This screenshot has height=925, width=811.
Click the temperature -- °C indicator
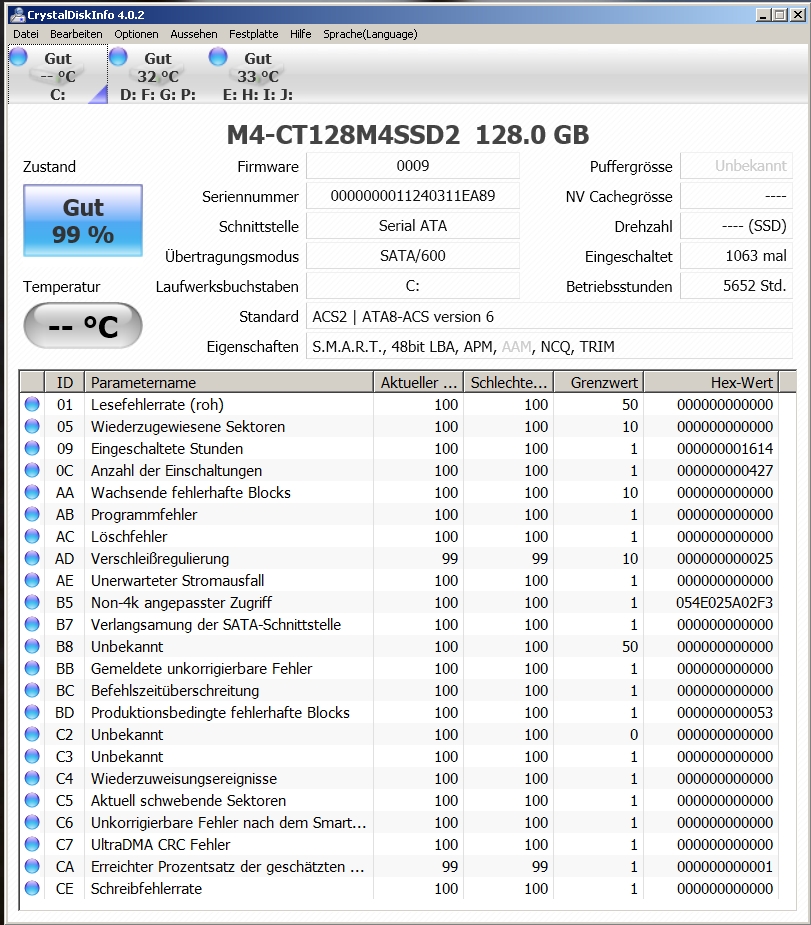click(x=83, y=326)
